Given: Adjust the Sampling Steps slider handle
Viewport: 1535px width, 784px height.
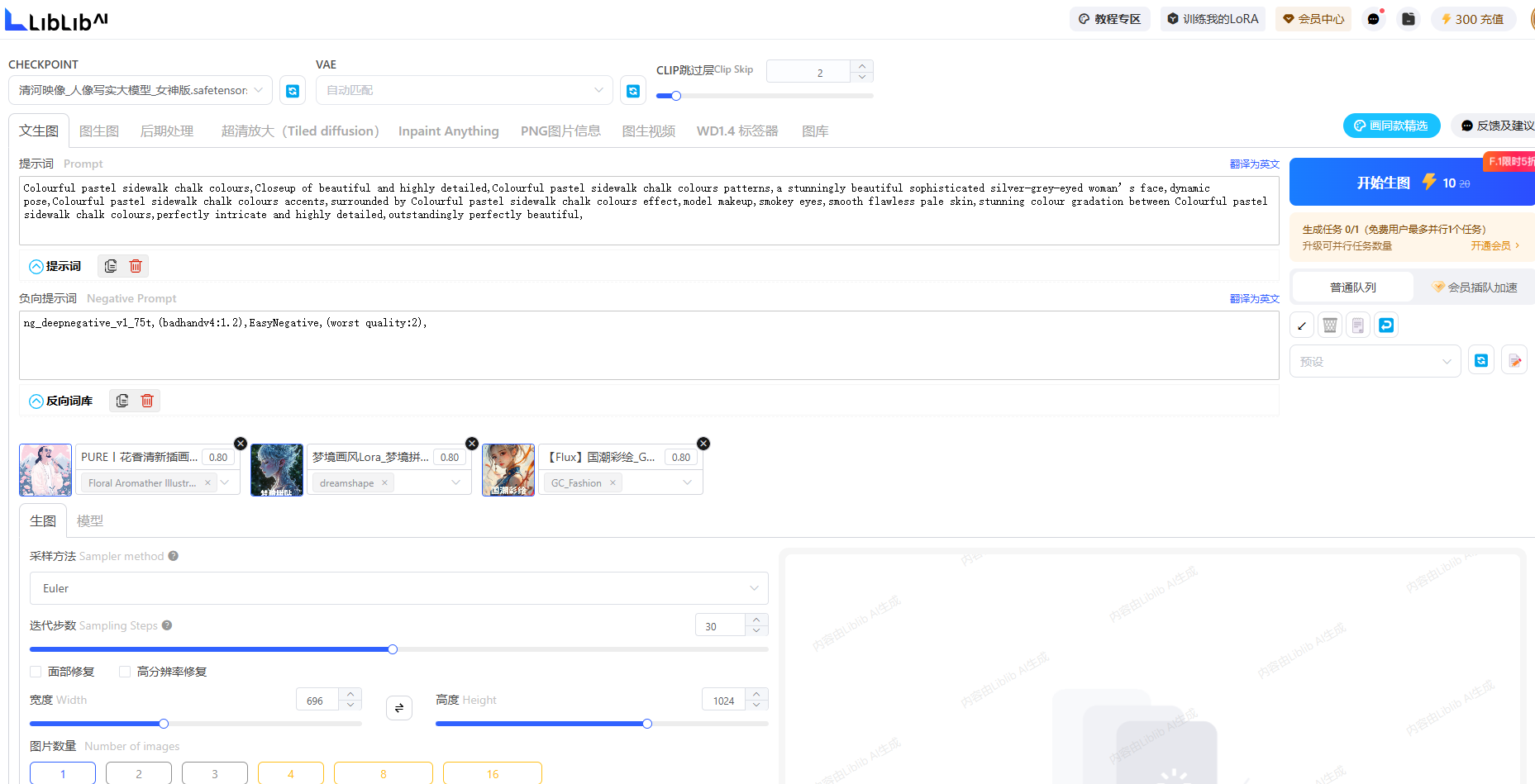Looking at the screenshot, I should (393, 649).
